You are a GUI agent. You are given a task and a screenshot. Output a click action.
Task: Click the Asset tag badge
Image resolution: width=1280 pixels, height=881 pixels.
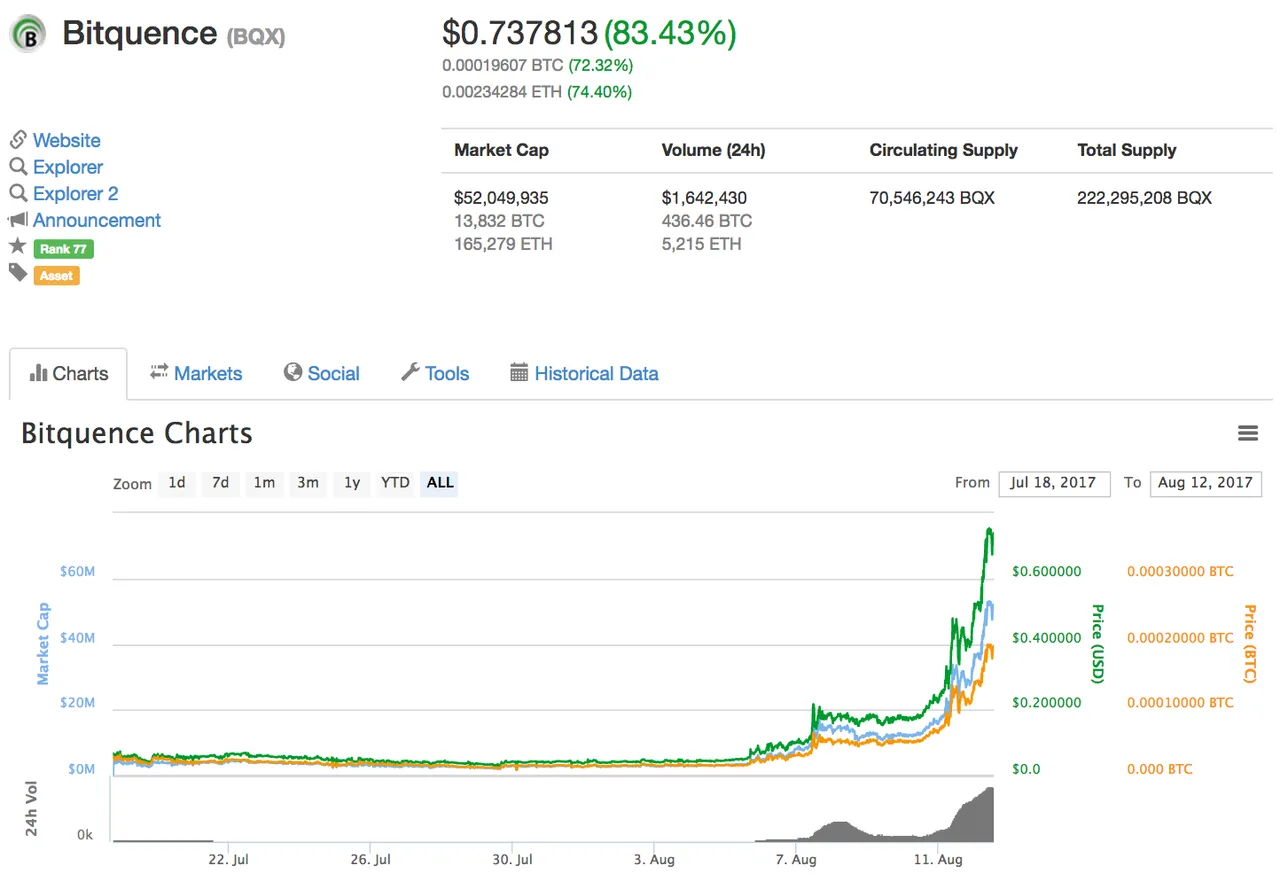pos(56,275)
